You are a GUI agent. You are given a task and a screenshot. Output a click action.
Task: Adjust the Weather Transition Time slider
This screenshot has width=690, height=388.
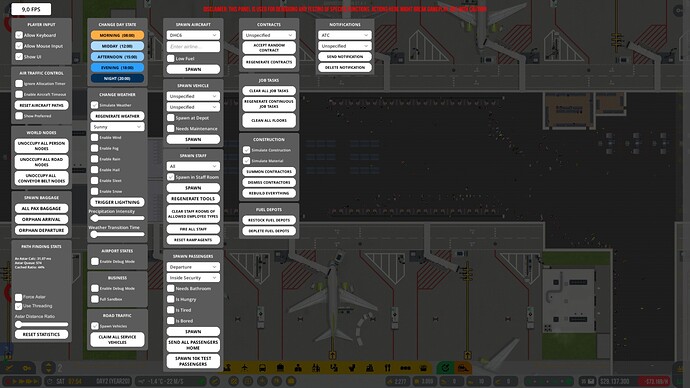[117, 234]
